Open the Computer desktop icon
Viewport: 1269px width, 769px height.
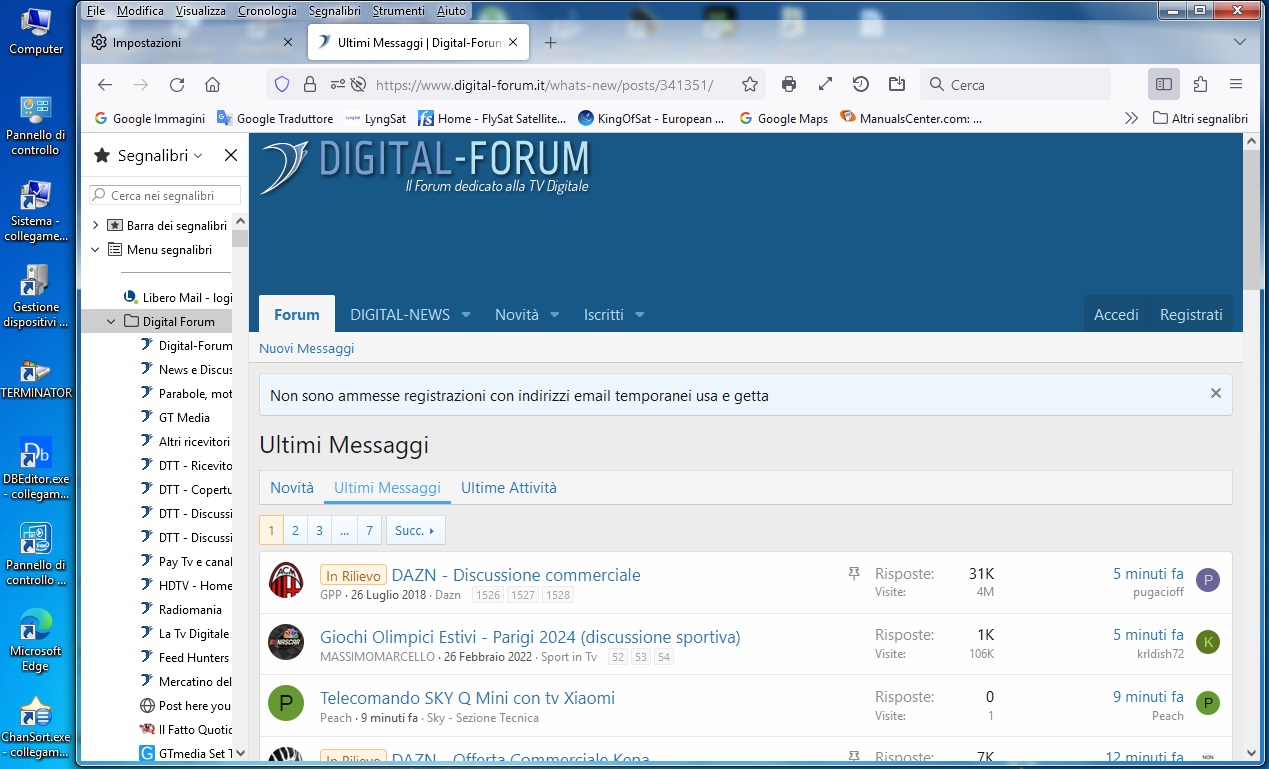[36, 31]
